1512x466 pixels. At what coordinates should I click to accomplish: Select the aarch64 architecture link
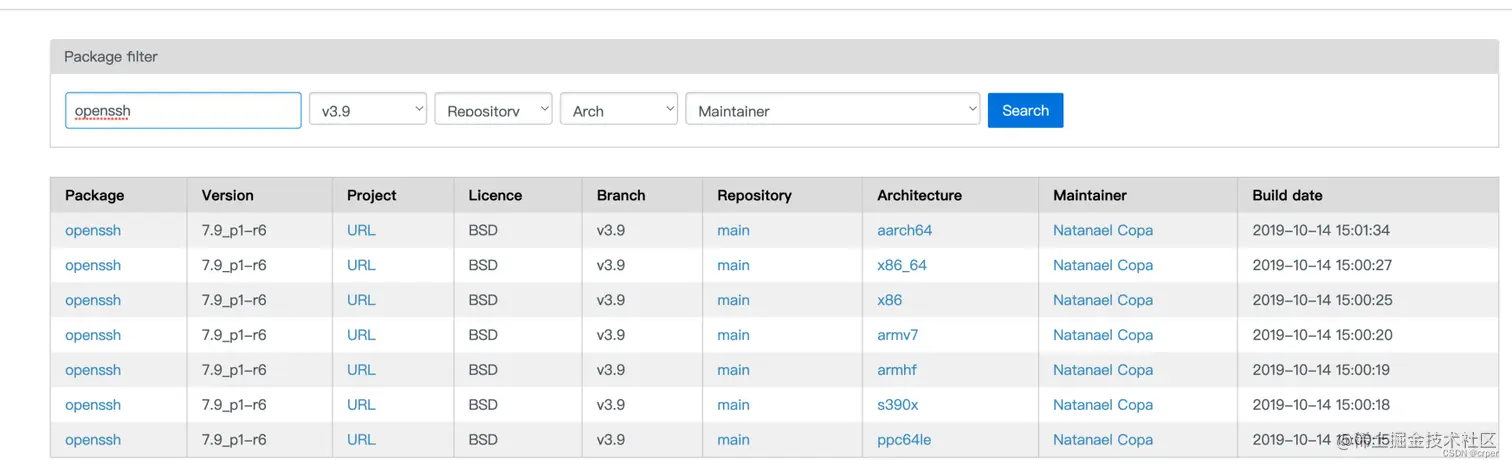[904, 230]
